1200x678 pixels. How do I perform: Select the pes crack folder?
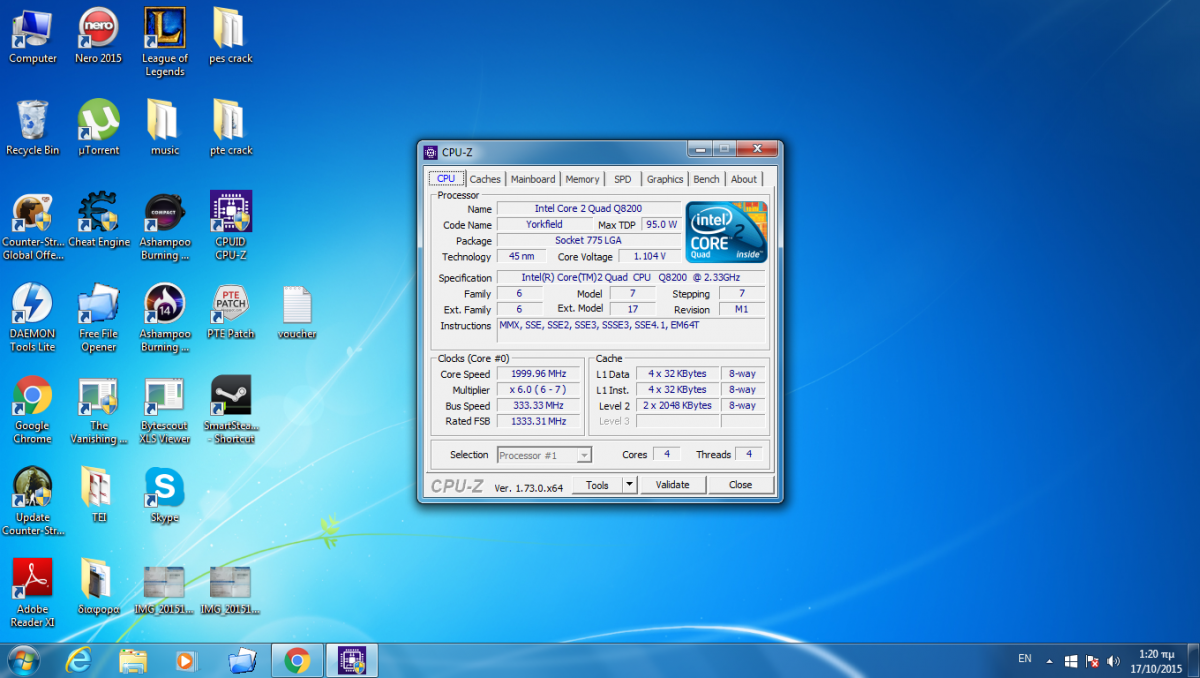tap(231, 36)
